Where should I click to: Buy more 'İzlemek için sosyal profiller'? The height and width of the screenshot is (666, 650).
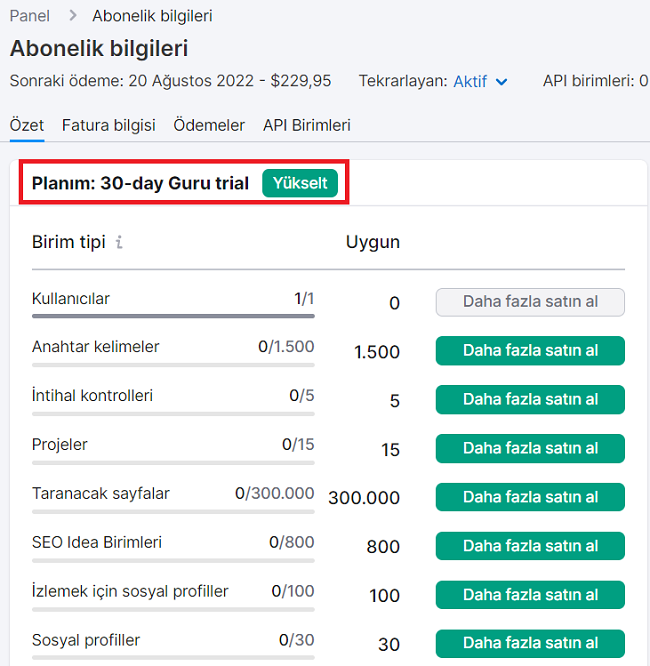click(530, 595)
